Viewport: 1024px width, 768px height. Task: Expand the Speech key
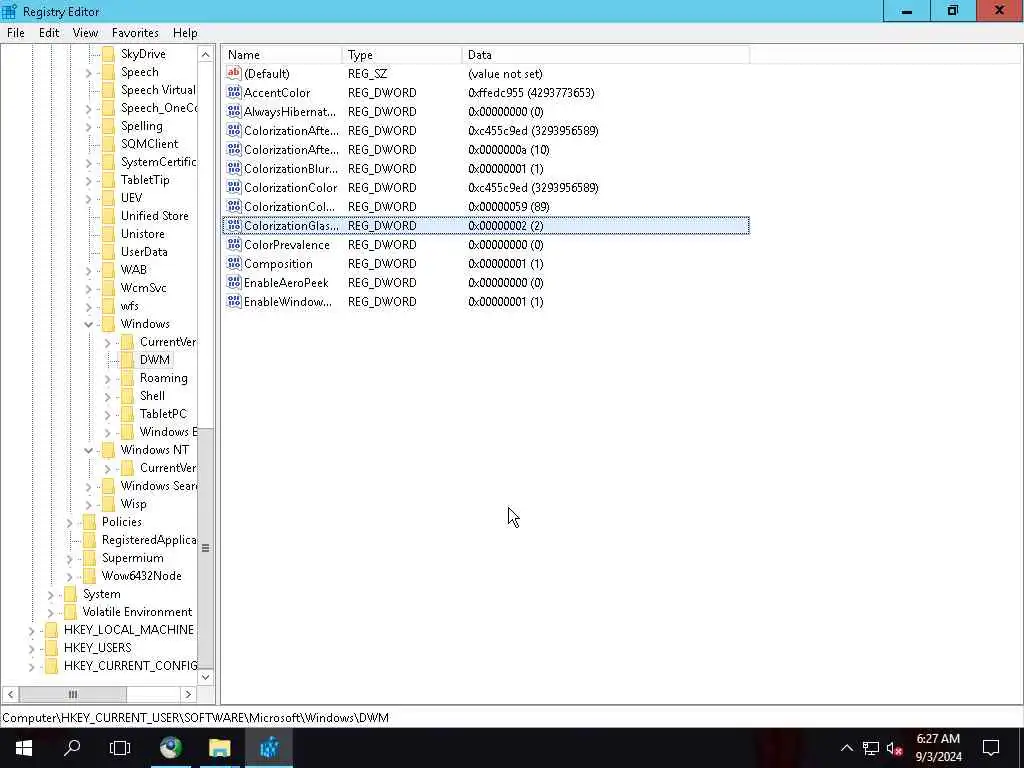click(89, 72)
